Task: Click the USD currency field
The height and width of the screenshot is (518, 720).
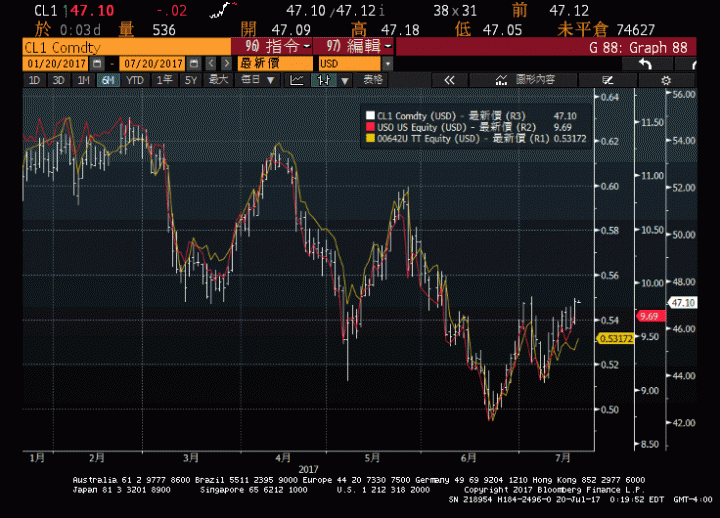Action: [350, 64]
